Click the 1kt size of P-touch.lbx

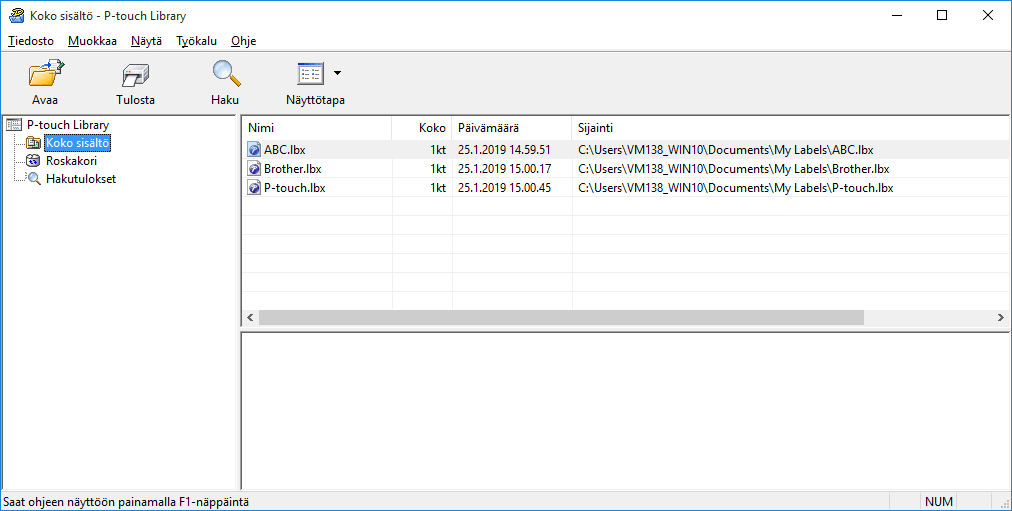coord(438,188)
